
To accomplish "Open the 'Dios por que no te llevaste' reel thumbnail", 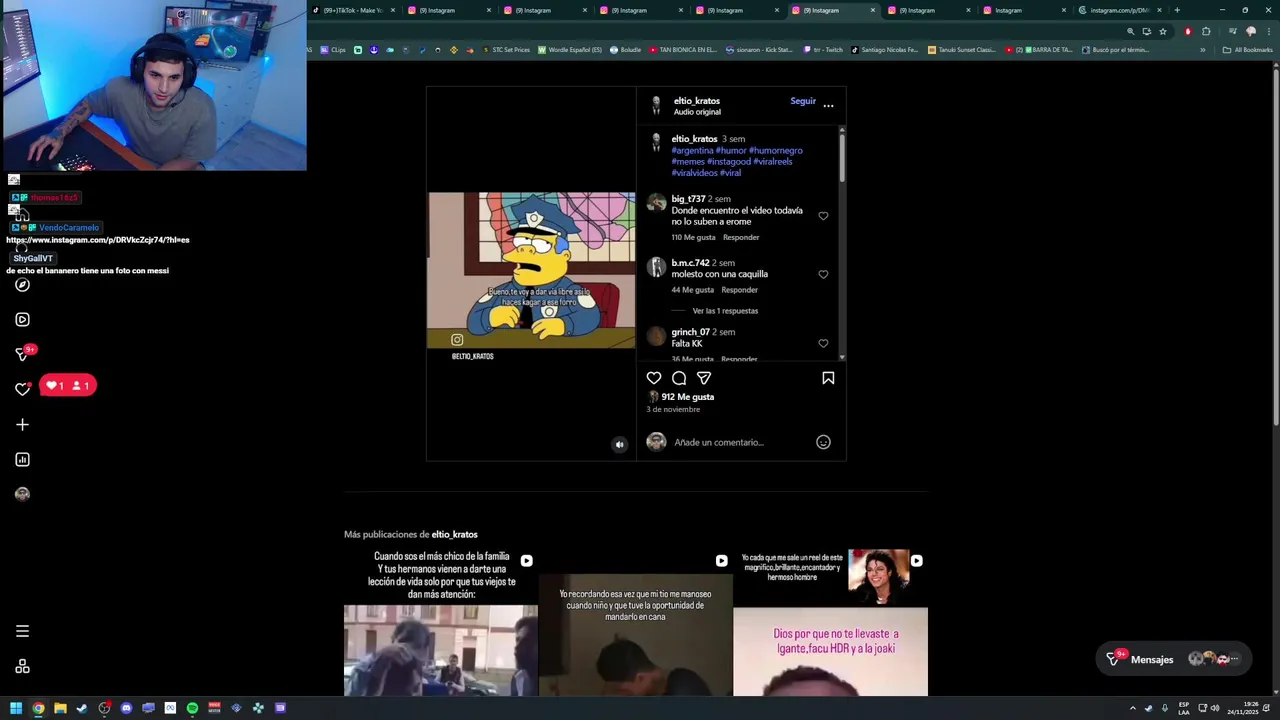I will 830,622.
